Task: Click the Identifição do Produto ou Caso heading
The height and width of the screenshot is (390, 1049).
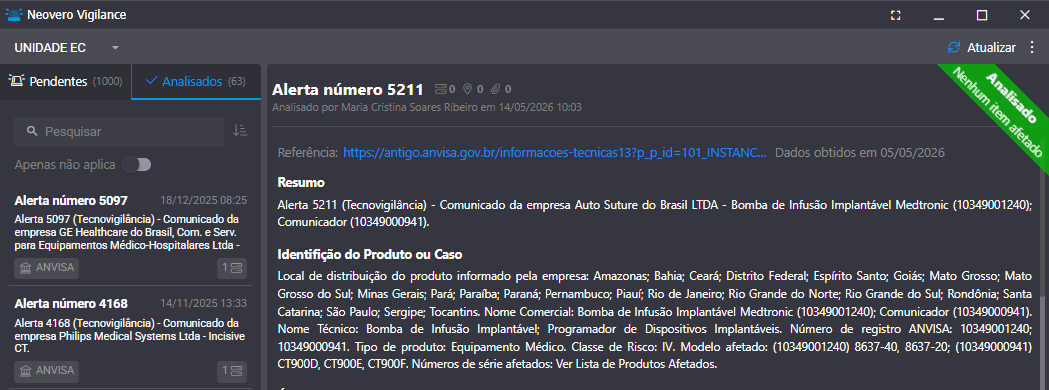Action: (x=370, y=254)
